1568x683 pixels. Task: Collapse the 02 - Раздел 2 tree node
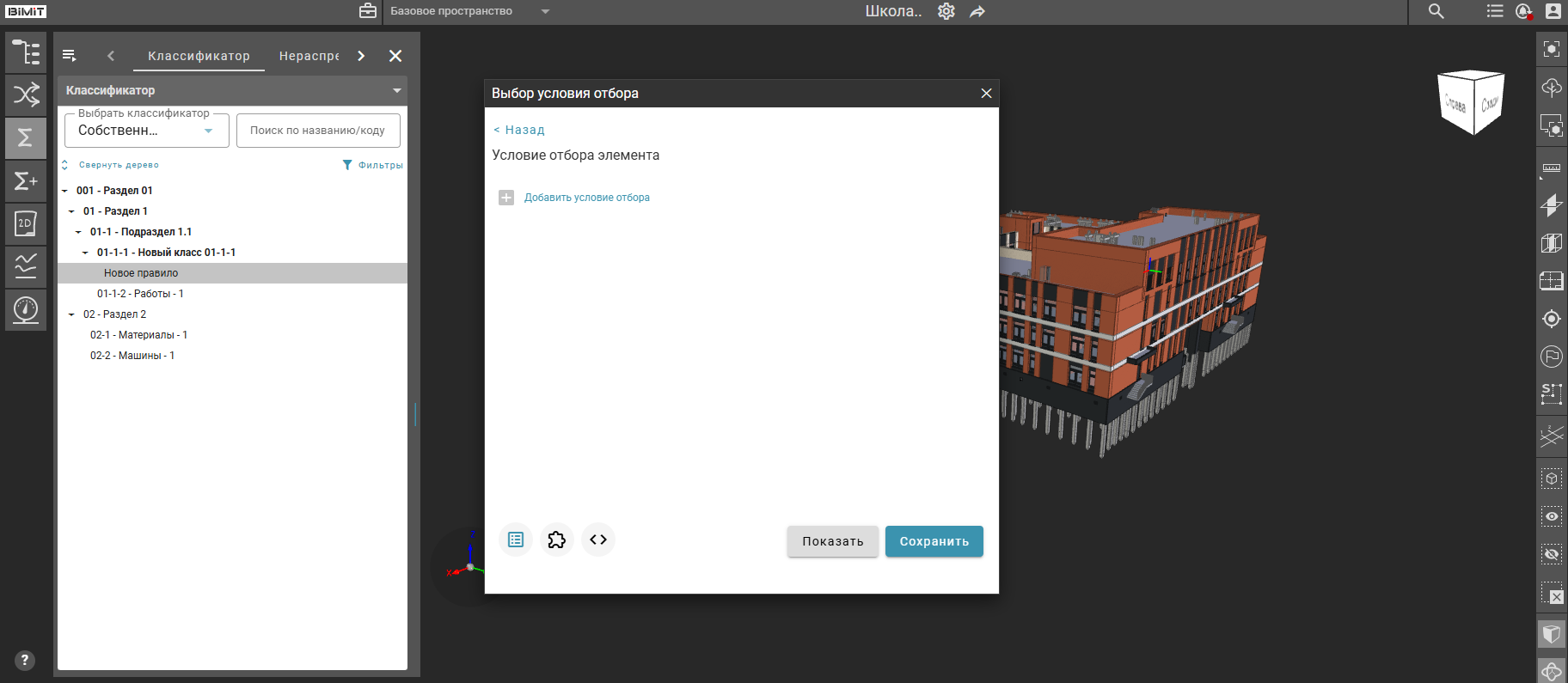point(71,314)
